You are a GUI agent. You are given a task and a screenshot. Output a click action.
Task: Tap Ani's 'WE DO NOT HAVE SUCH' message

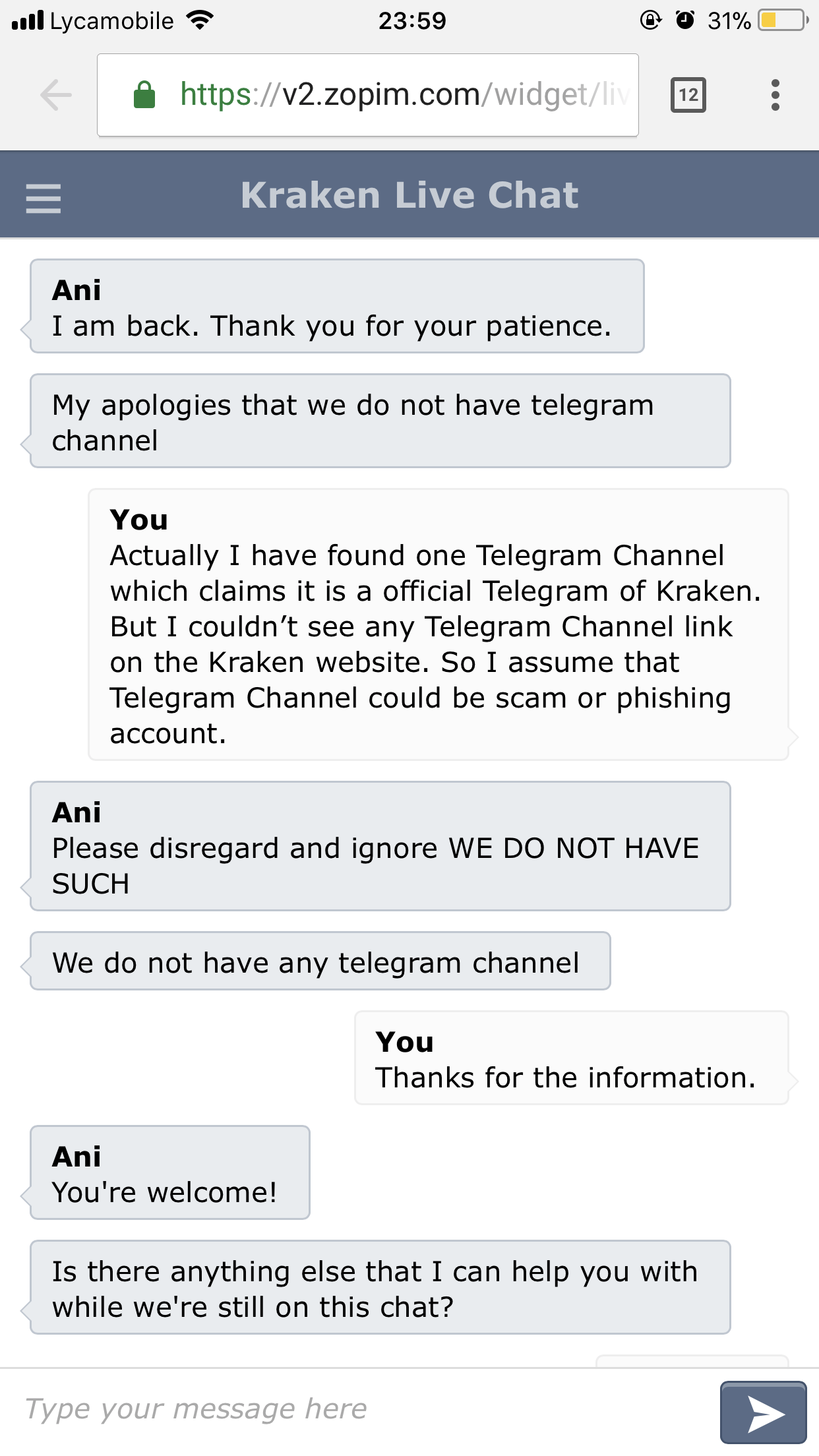coord(380,846)
